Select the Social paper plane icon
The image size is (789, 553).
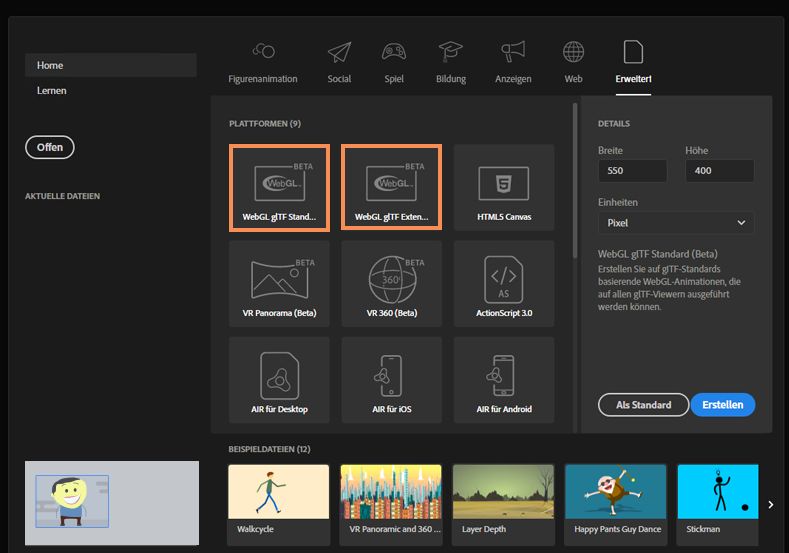point(339,52)
